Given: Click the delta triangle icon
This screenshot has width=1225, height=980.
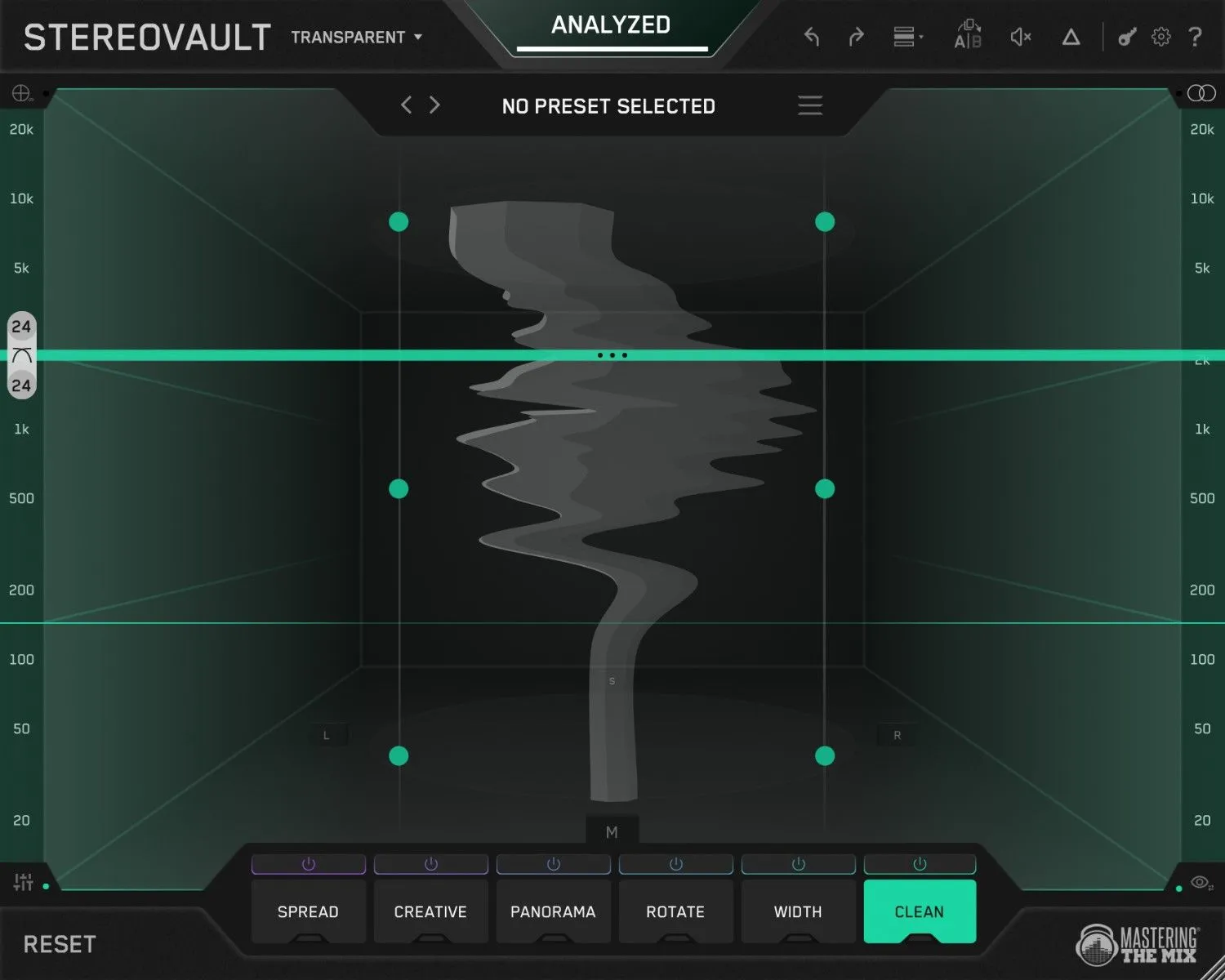Looking at the screenshot, I should click(x=1071, y=37).
